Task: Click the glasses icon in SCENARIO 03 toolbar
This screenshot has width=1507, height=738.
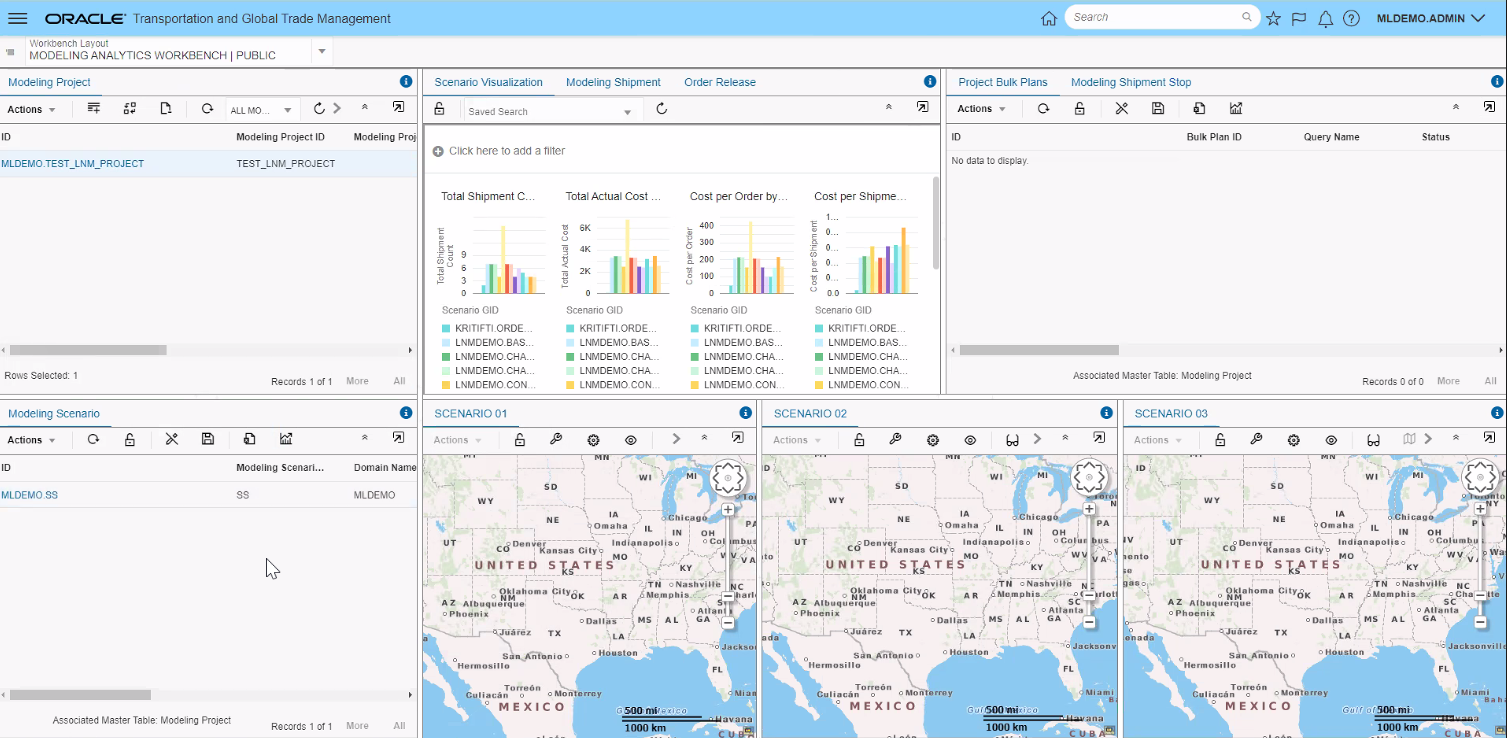Action: coord(1374,440)
